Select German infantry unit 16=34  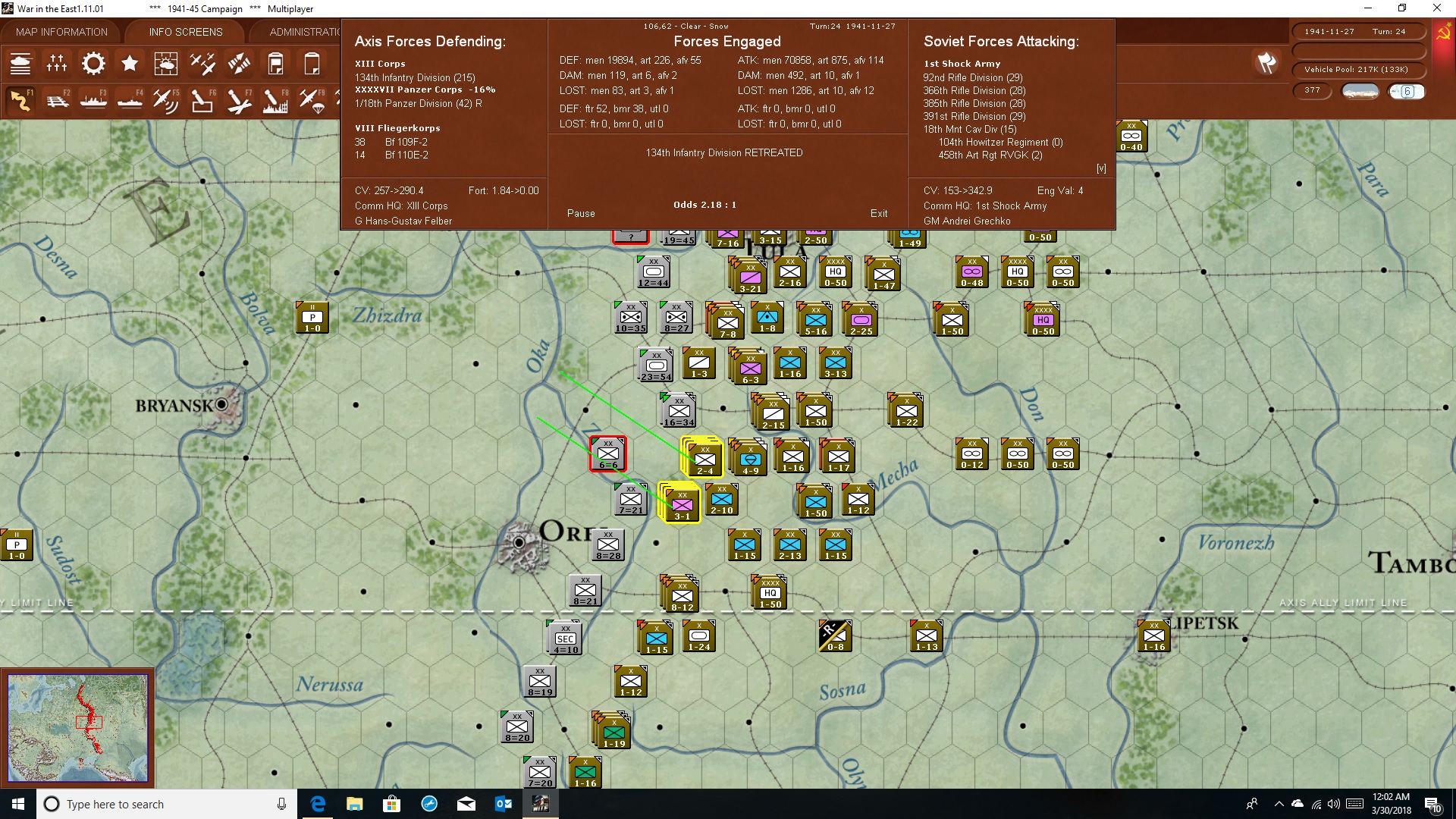coord(679,409)
